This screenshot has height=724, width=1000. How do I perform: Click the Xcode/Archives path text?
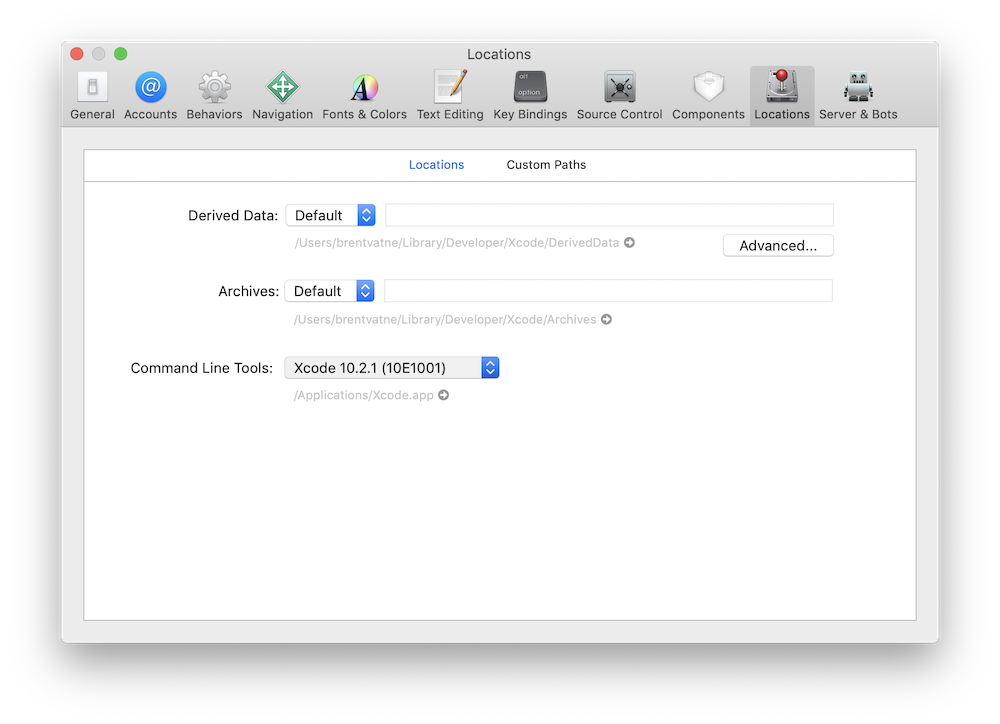(x=445, y=319)
